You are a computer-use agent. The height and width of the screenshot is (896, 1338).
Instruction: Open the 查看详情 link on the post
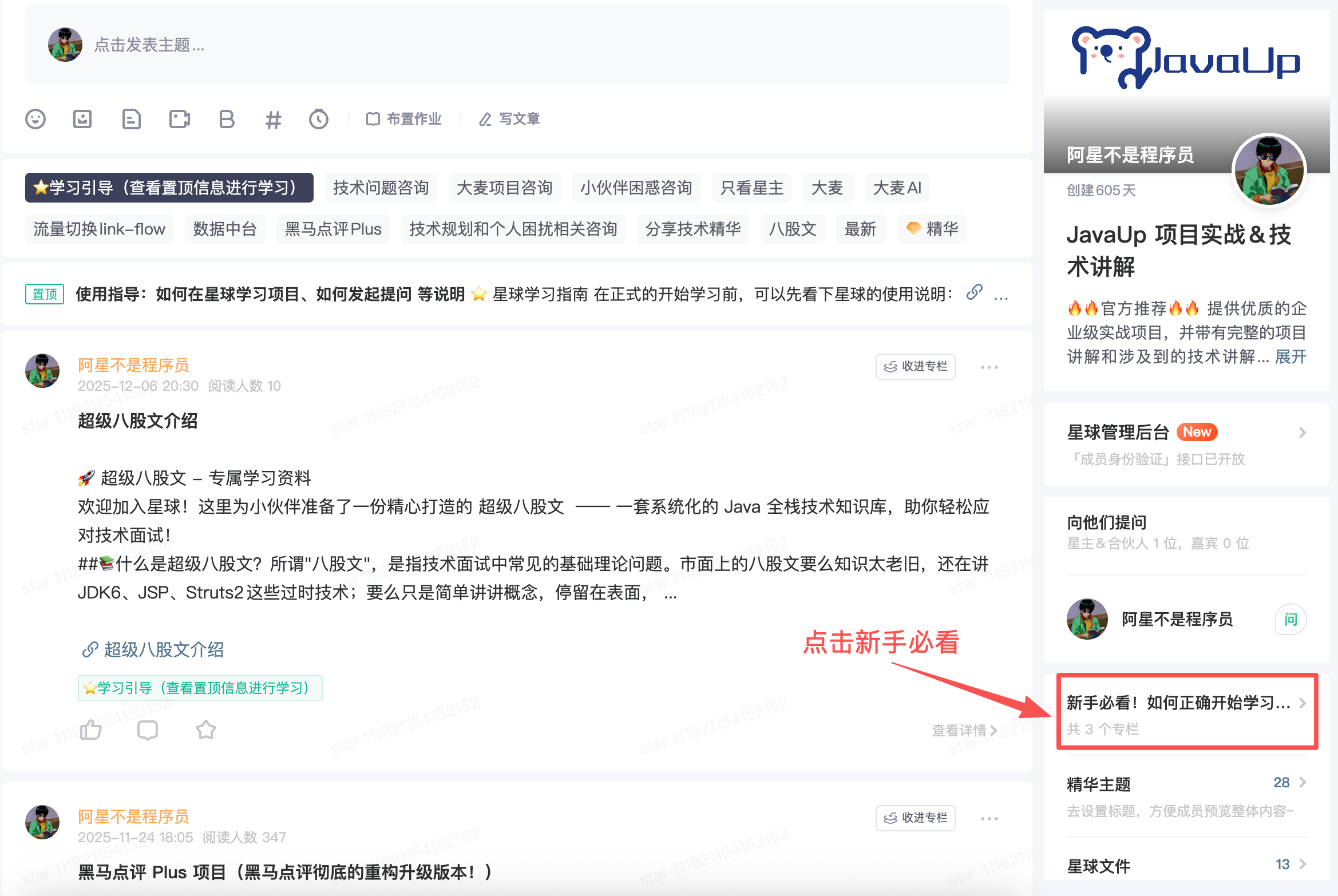959,730
